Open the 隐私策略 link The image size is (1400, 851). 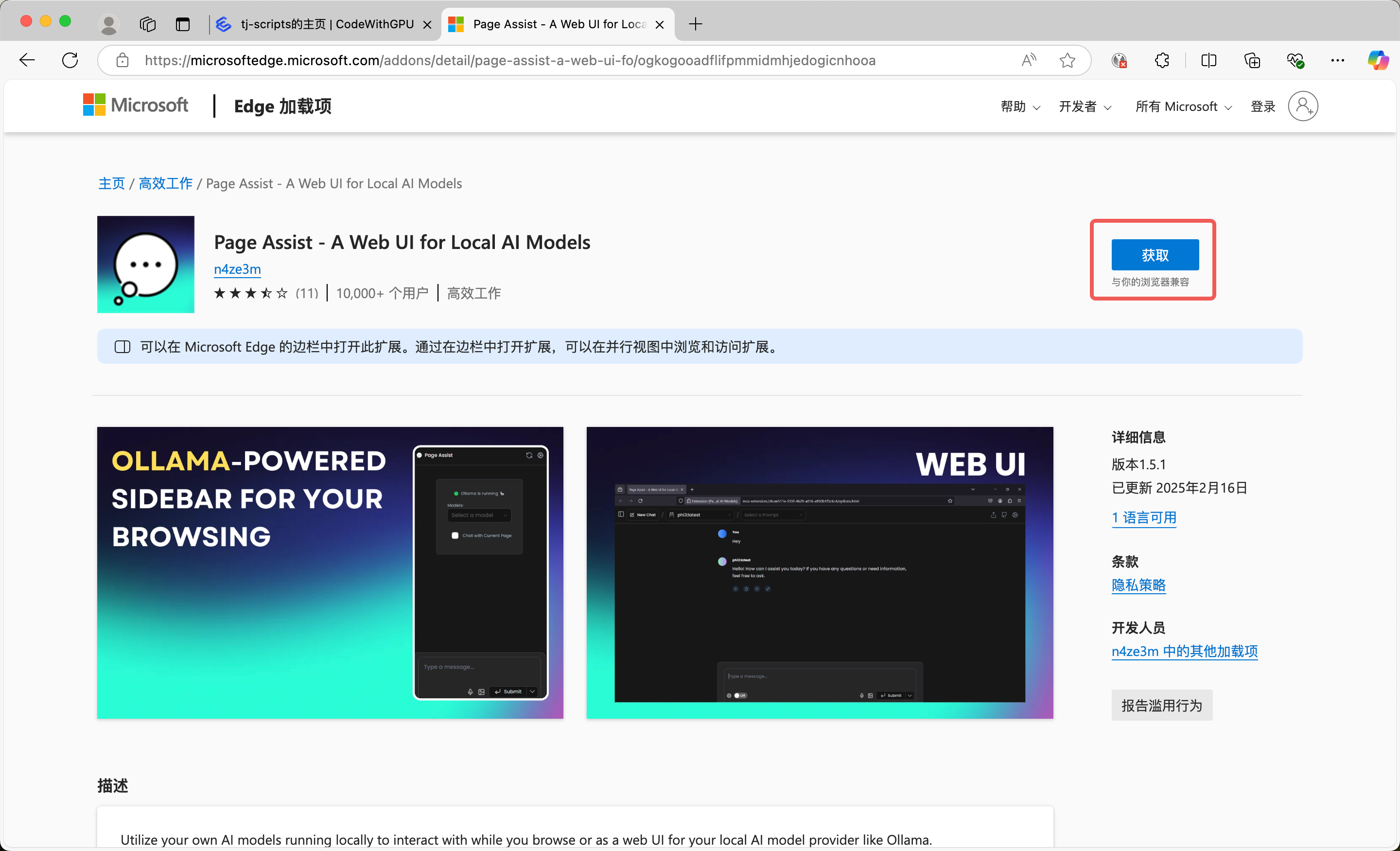pyautogui.click(x=1138, y=585)
